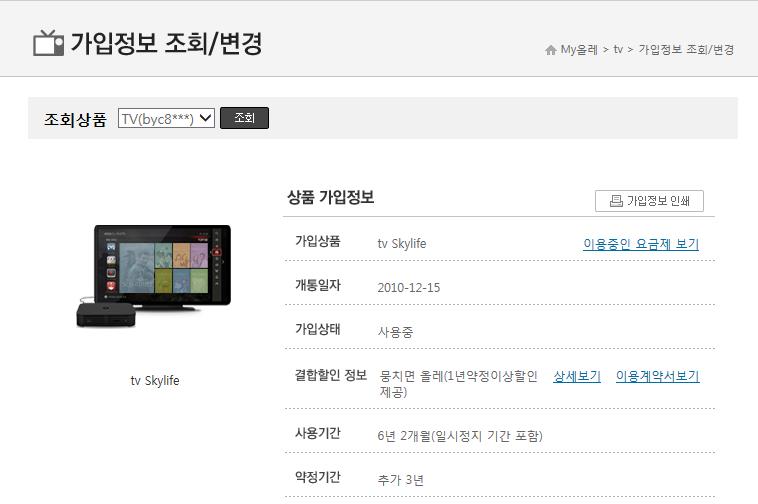
Task: Click the TV icon beside the page title
Action: pyautogui.click(x=48, y=43)
